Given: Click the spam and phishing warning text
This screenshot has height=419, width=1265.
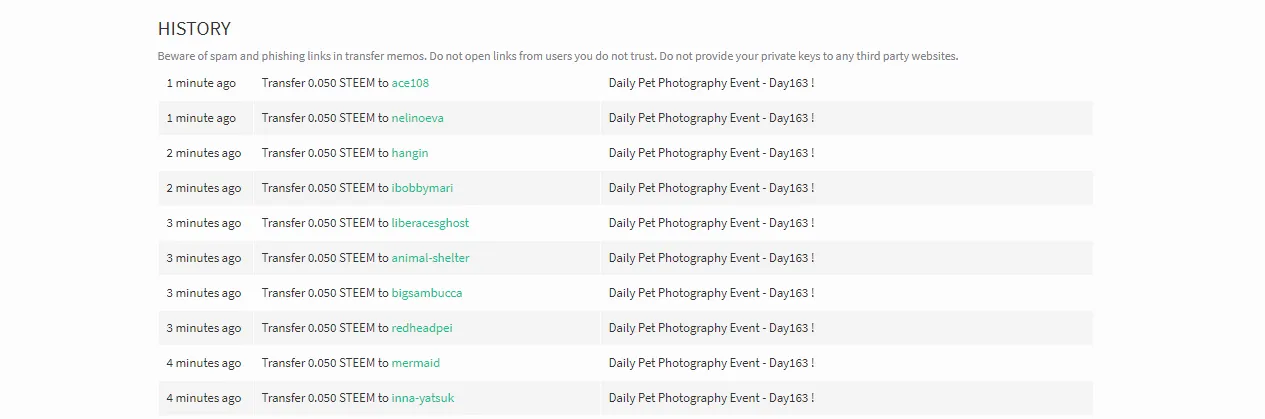Looking at the screenshot, I should point(557,56).
